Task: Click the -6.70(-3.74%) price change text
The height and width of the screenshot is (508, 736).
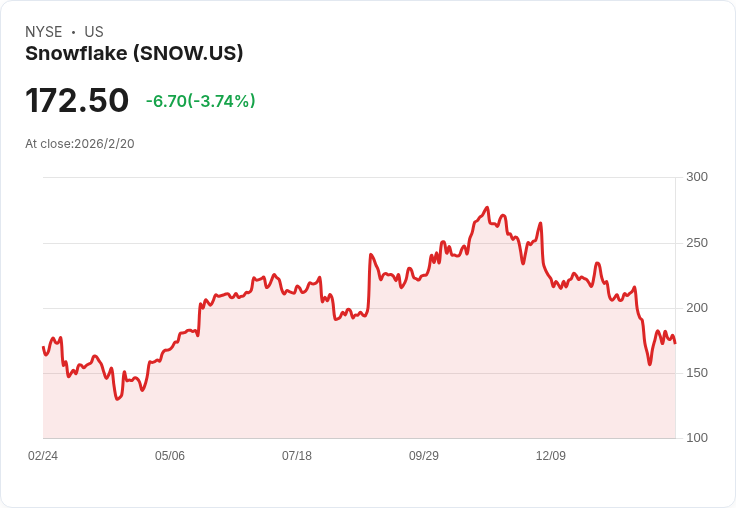Action: click(x=200, y=101)
